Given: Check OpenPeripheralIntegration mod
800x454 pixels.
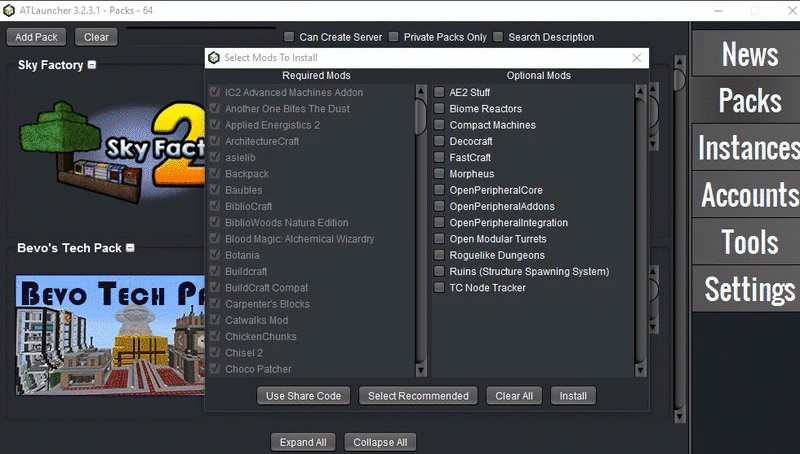Looking at the screenshot, I should (x=439, y=222).
